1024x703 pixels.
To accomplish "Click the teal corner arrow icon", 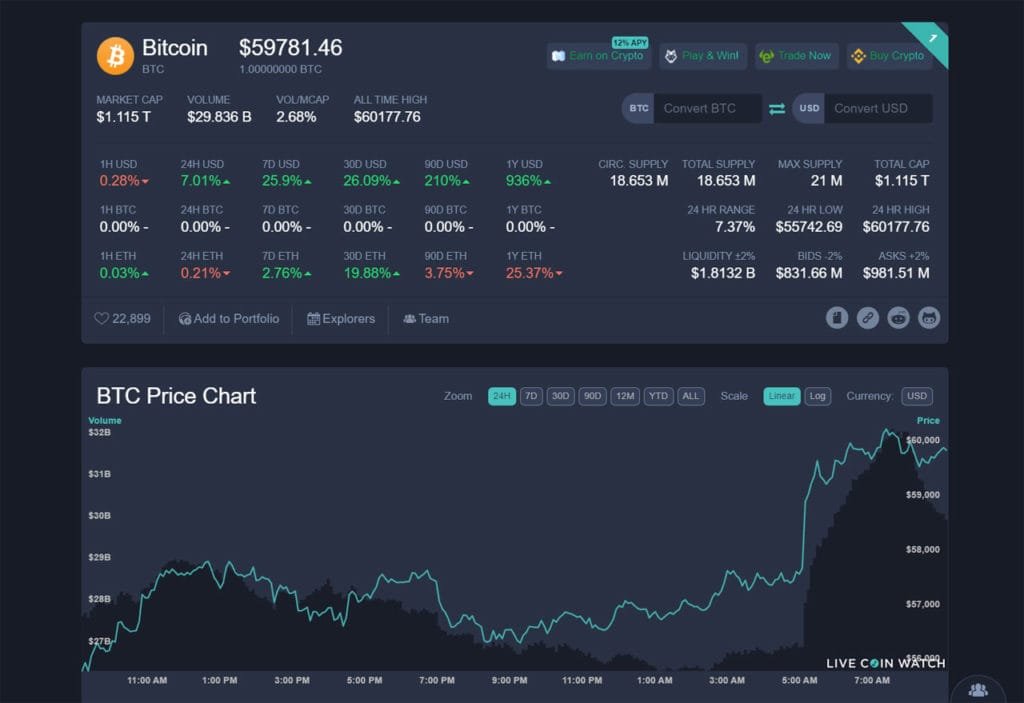I will 932,37.
